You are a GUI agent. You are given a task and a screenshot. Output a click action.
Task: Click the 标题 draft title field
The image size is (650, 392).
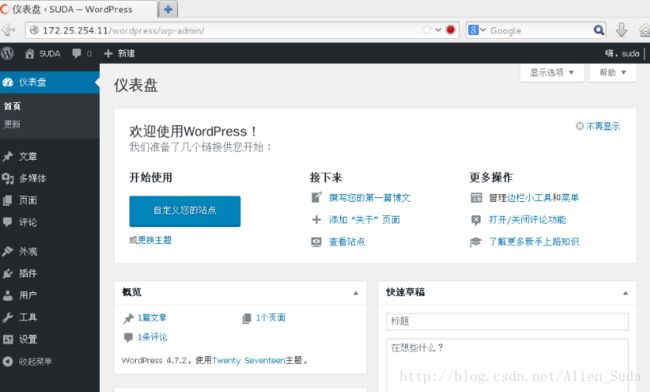click(x=507, y=321)
